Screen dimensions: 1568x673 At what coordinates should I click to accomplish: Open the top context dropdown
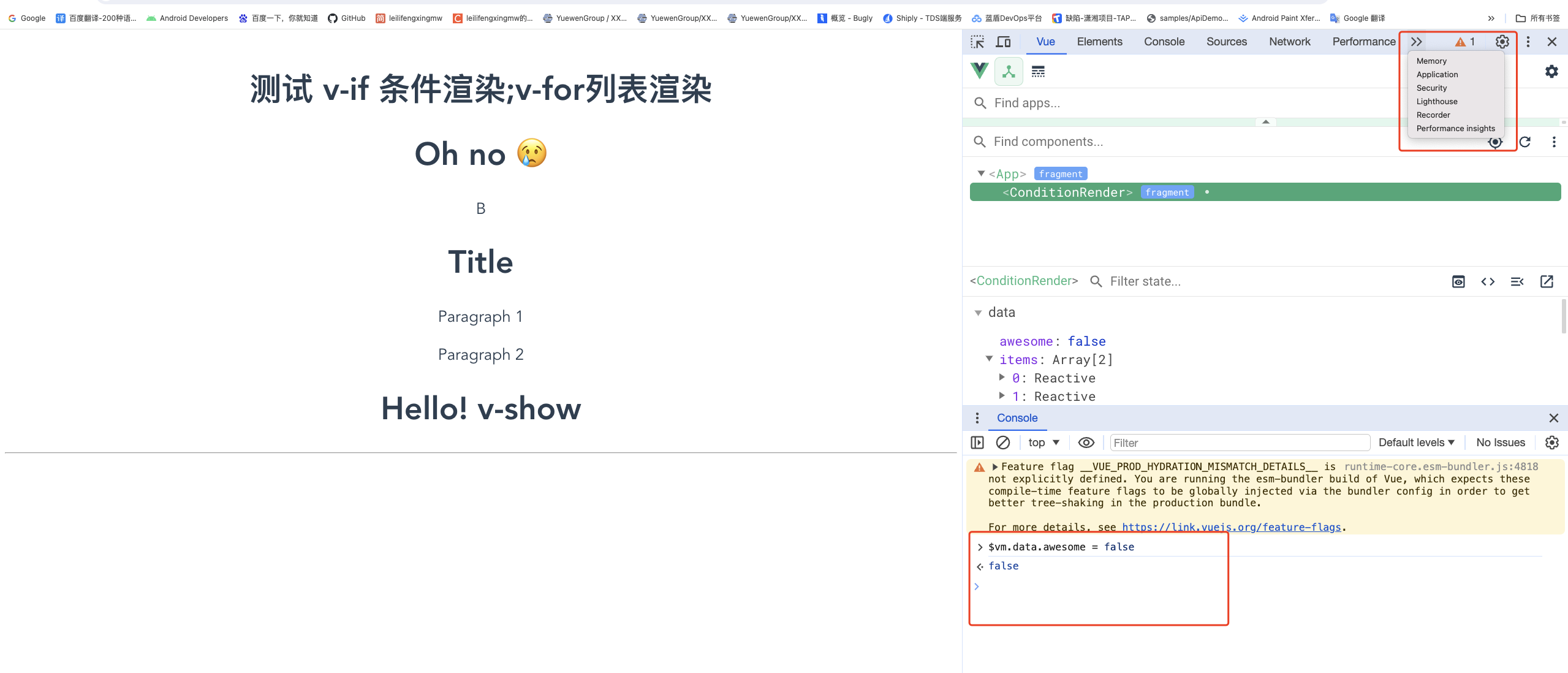point(1044,443)
